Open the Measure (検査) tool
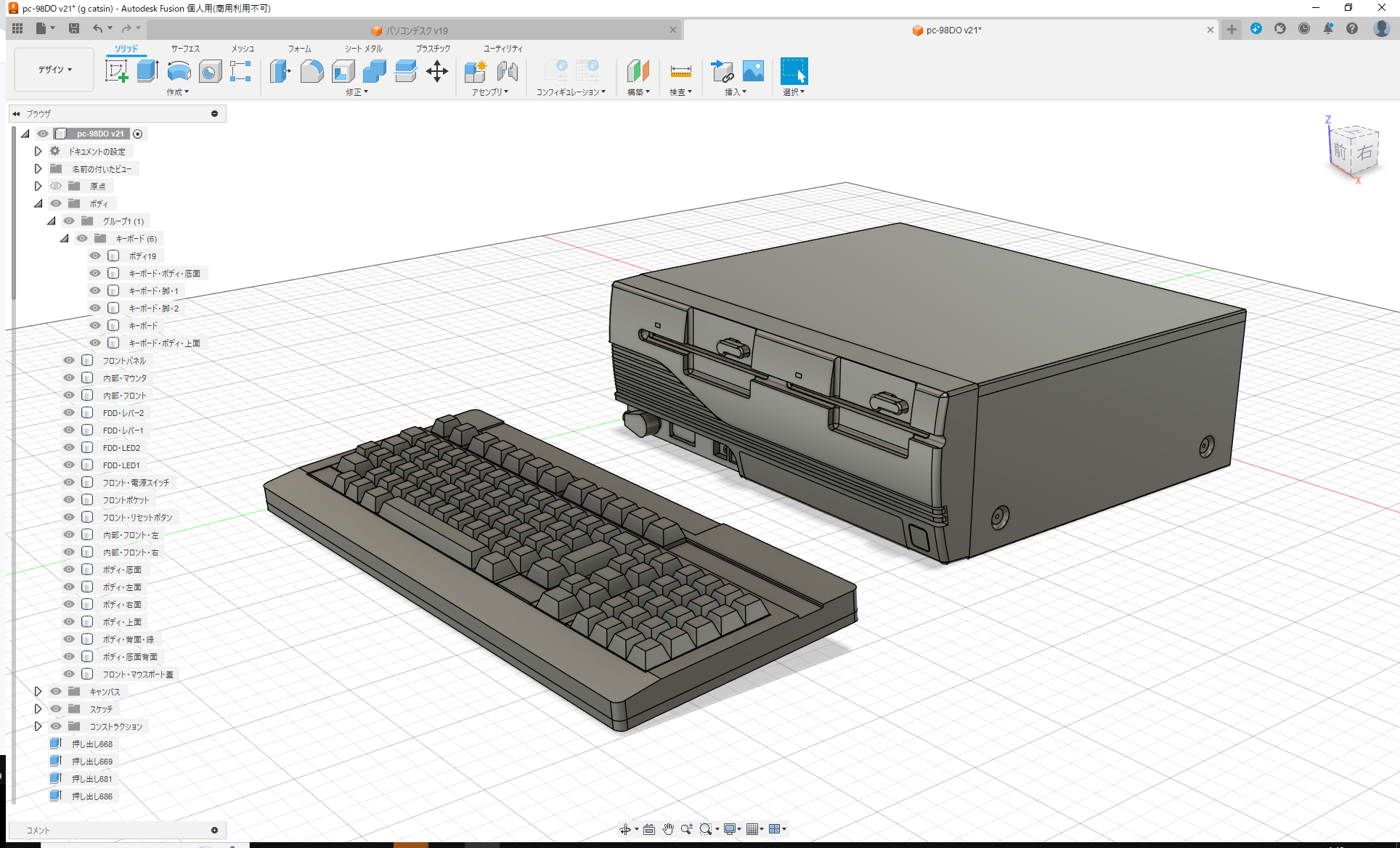This screenshot has width=1400, height=848. [680, 72]
